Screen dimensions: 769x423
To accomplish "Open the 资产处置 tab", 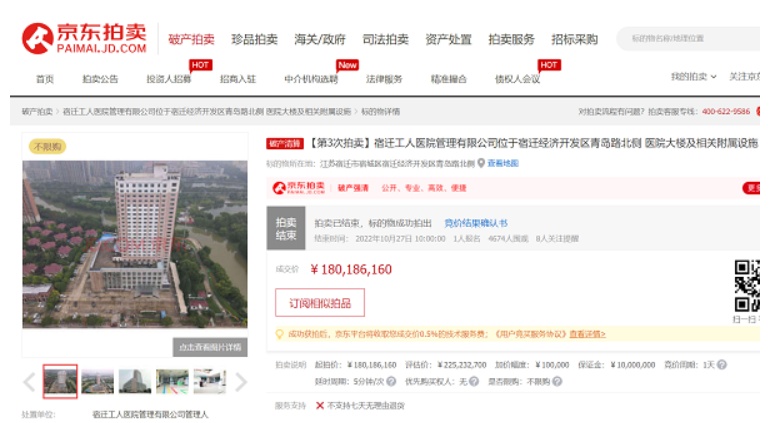I will pyautogui.click(x=448, y=39).
